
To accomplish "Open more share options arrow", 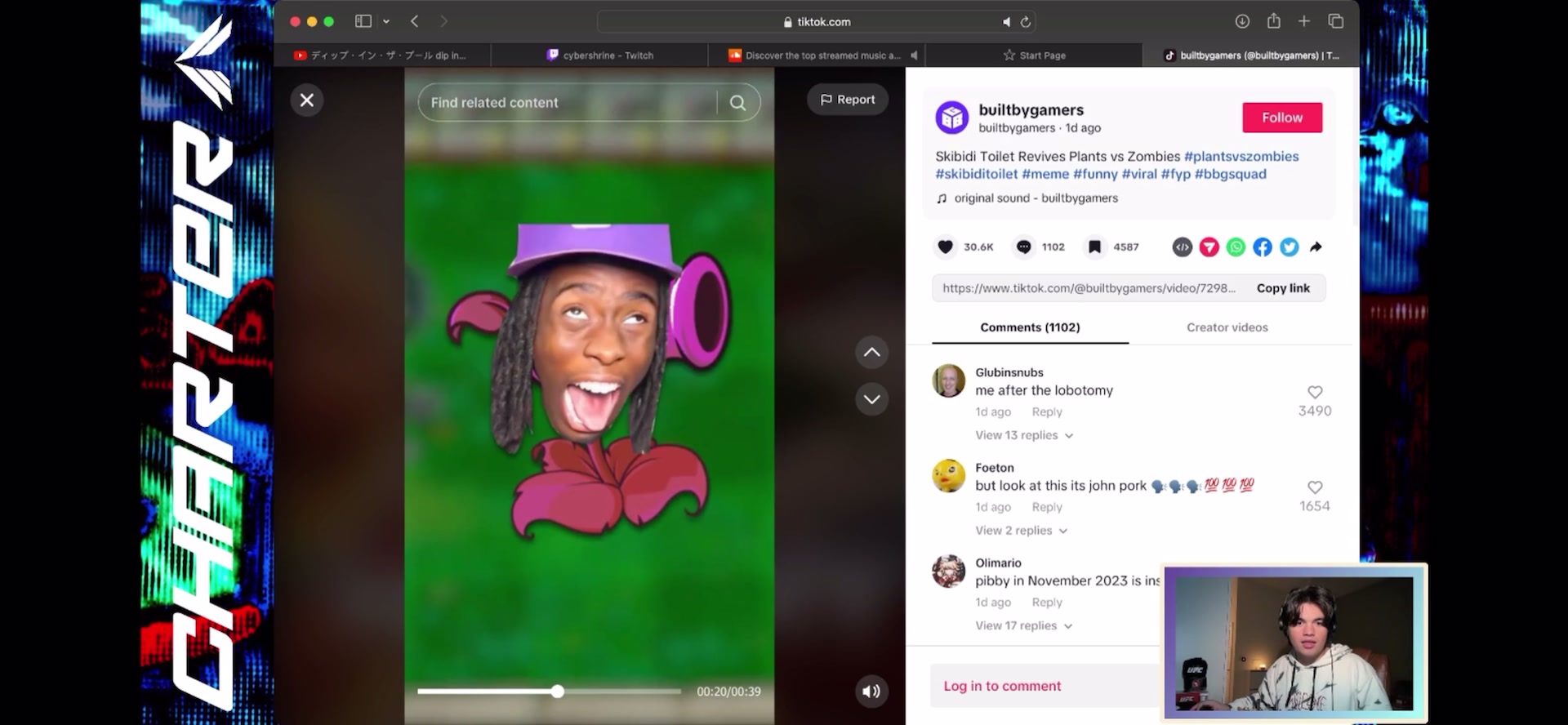I will pos(1316,247).
